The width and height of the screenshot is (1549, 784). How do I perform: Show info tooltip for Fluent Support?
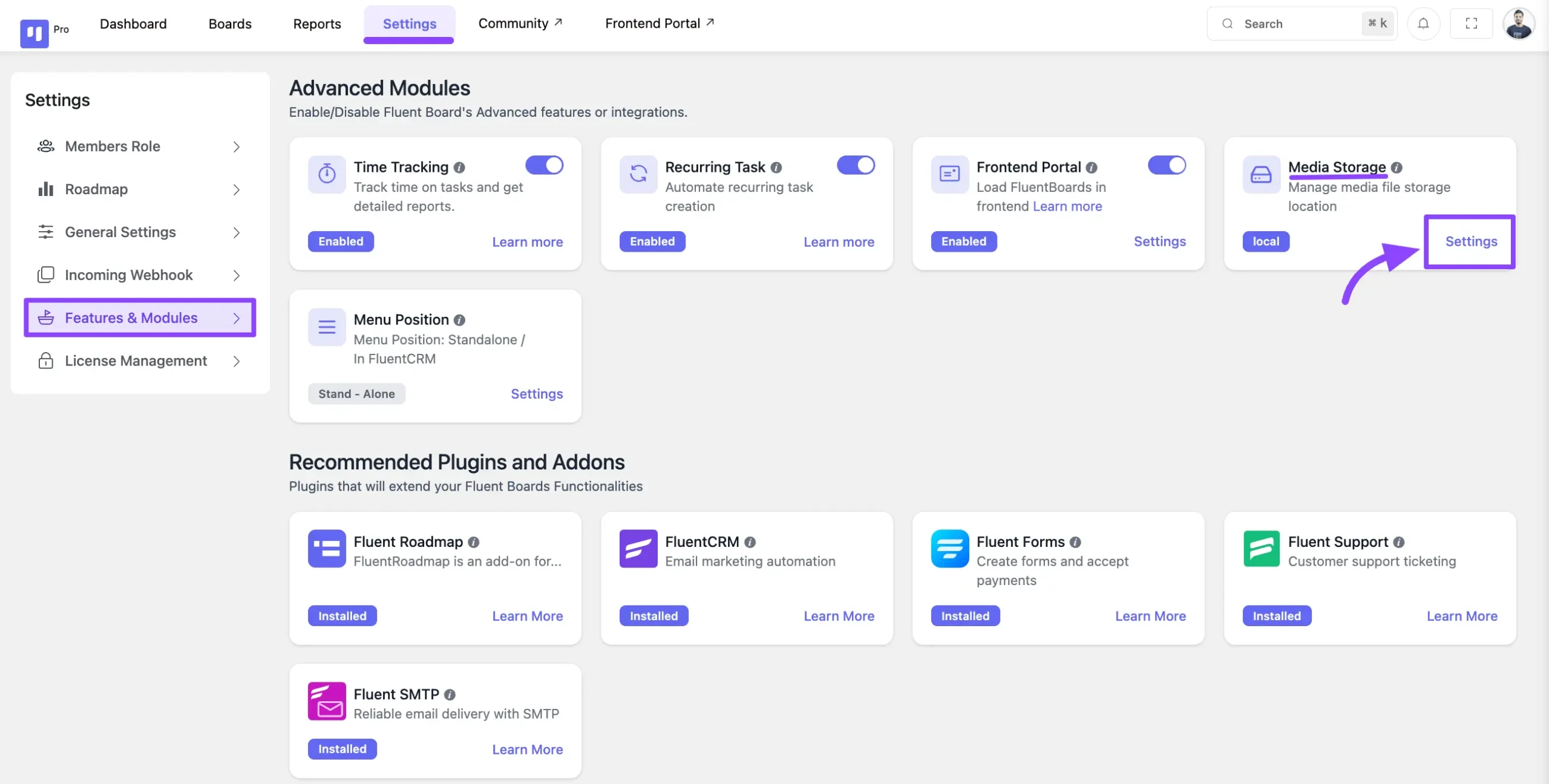[1398, 542]
